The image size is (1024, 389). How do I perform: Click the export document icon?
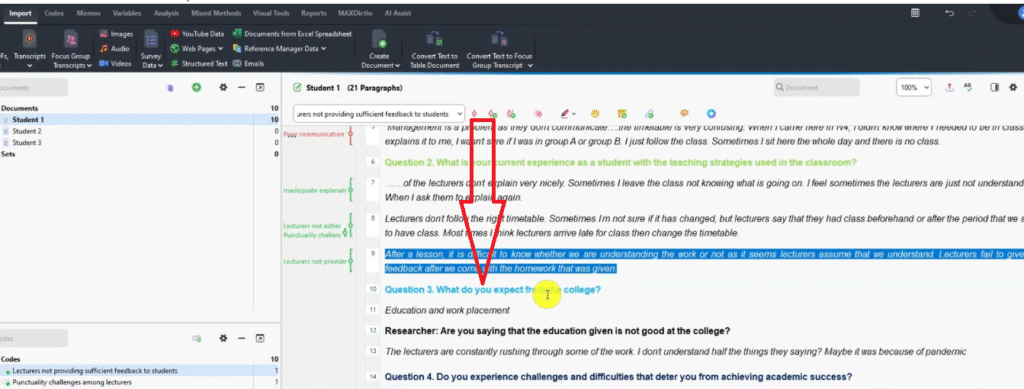click(950, 87)
